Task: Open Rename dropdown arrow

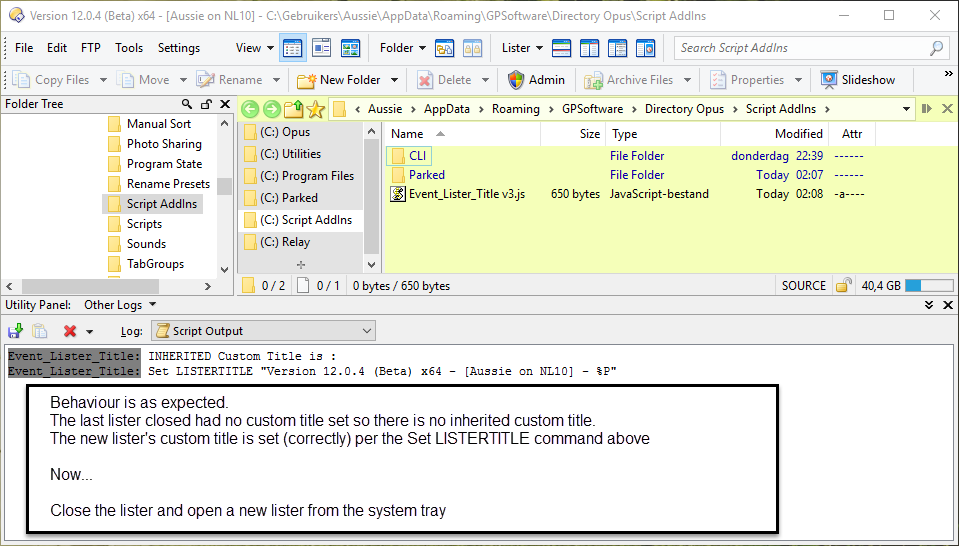Action: (x=276, y=80)
